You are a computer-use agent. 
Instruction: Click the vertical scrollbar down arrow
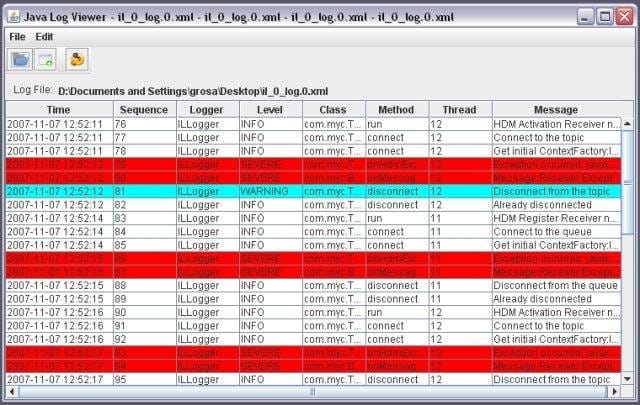627,379
